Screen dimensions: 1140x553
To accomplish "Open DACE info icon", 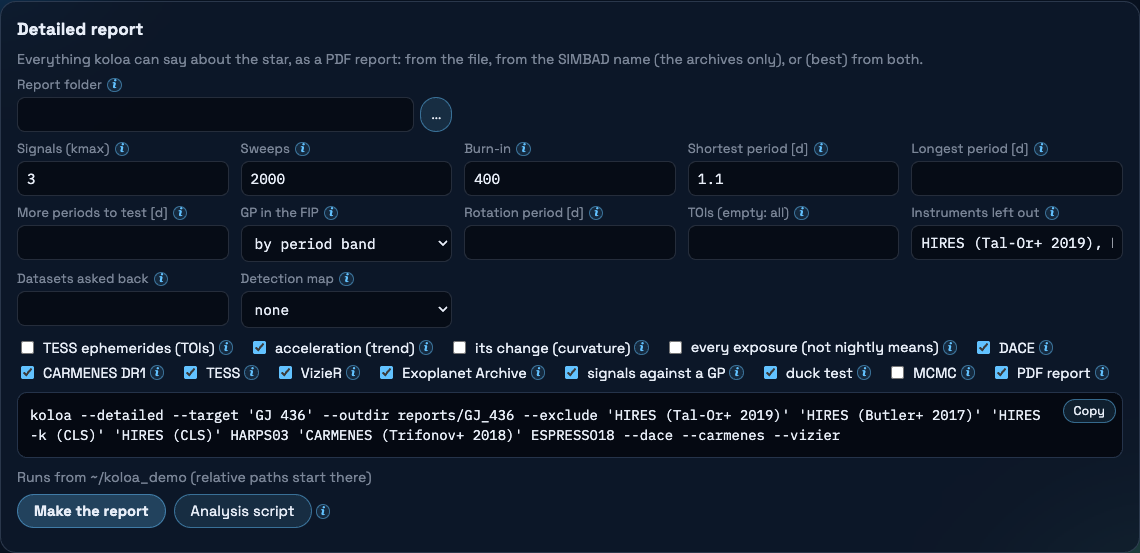I will 1046,348.
